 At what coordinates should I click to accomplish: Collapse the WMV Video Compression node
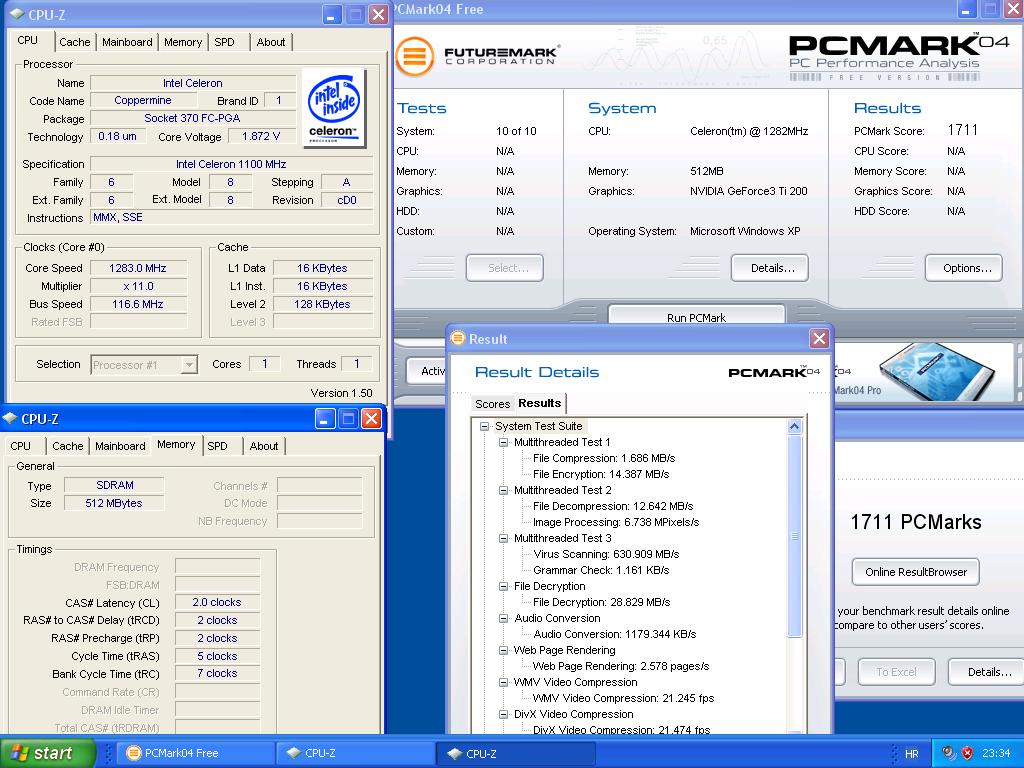pyautogui.click(x=504, y=682)
